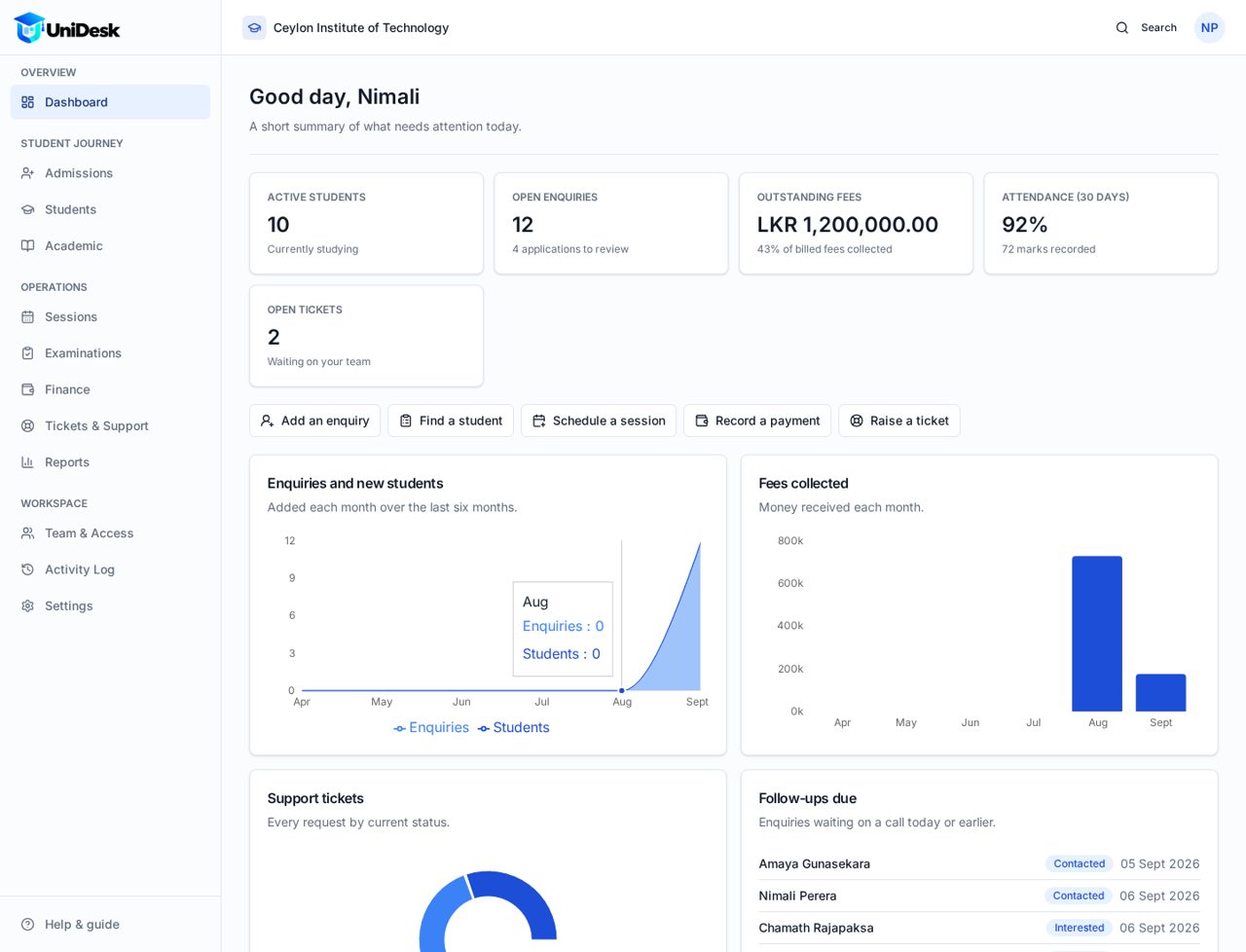Viewport: 1246px width, 952px height.
Task: Select Nimali Perera follow-up row
Action: pyautogui.click(x=979, y=897)
